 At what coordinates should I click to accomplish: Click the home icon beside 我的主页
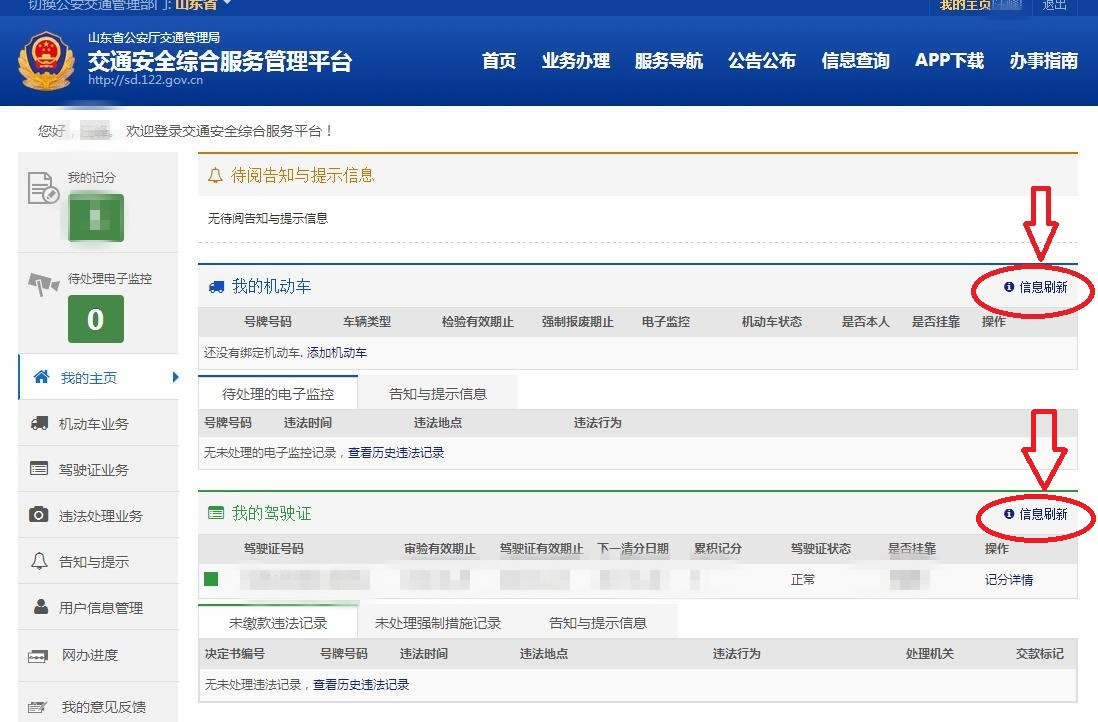42,378
